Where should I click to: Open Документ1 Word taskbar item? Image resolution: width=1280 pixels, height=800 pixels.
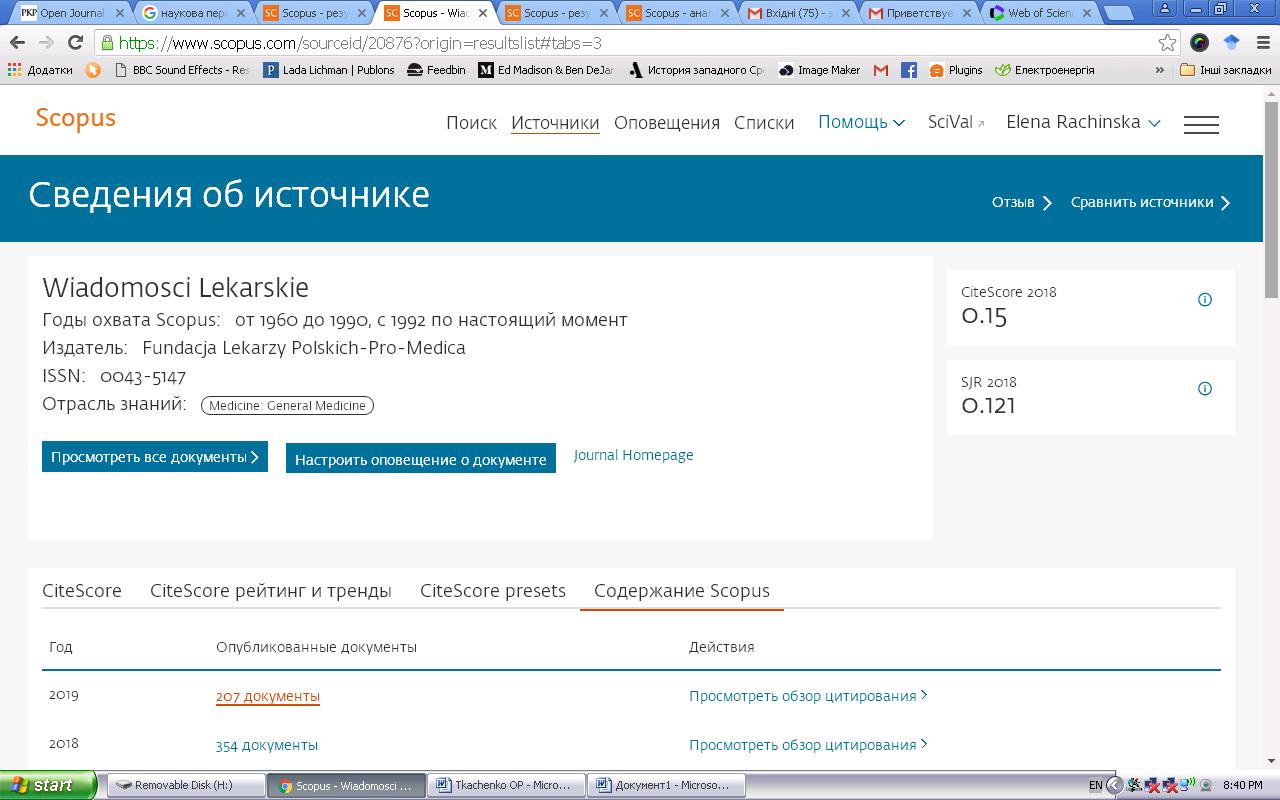[667, 785]
